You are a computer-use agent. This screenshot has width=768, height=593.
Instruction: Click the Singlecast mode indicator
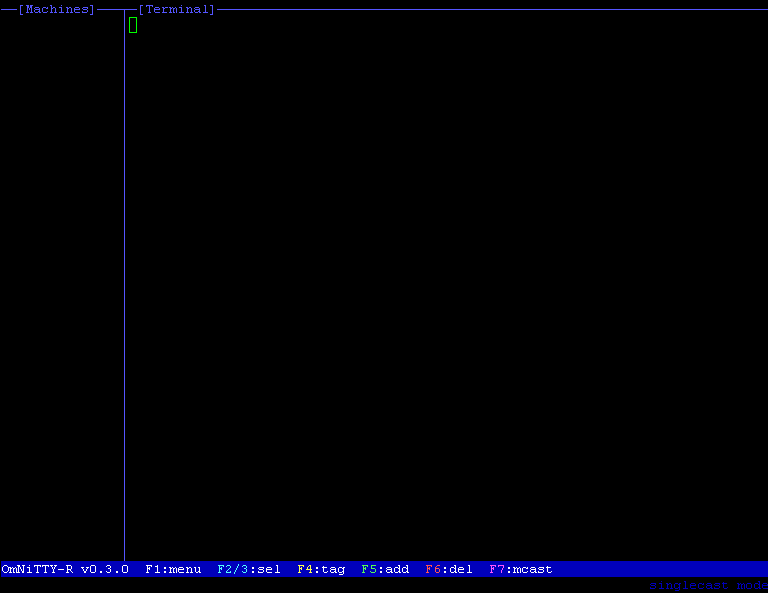[x=708, y=586]
